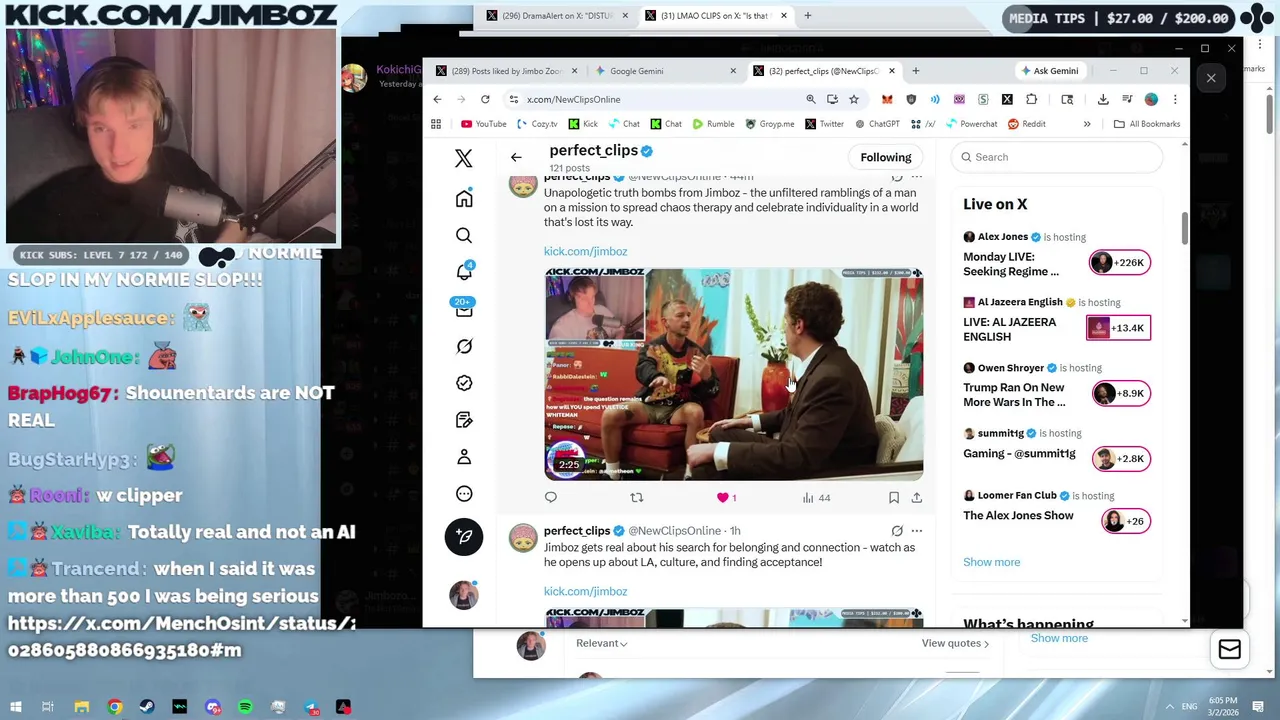Screen dimensions: 1280x720
Task: Open the More circle icon in sidebar
Action: (x=464, y=494)
